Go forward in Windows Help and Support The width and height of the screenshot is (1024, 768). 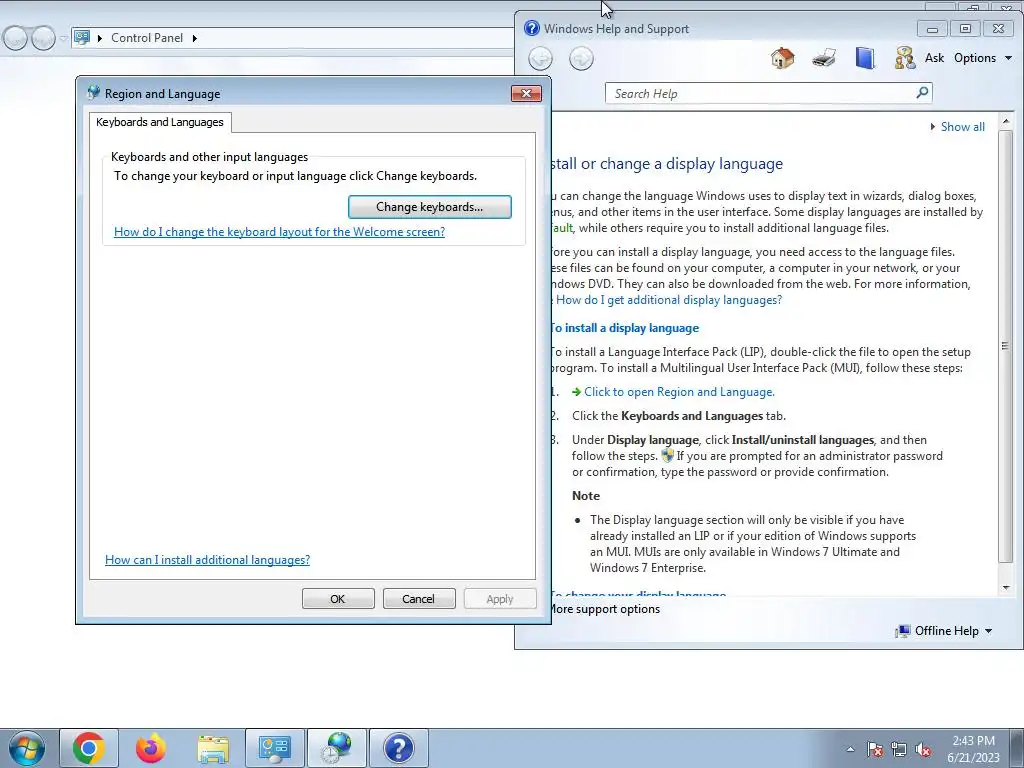click(581, 59)
